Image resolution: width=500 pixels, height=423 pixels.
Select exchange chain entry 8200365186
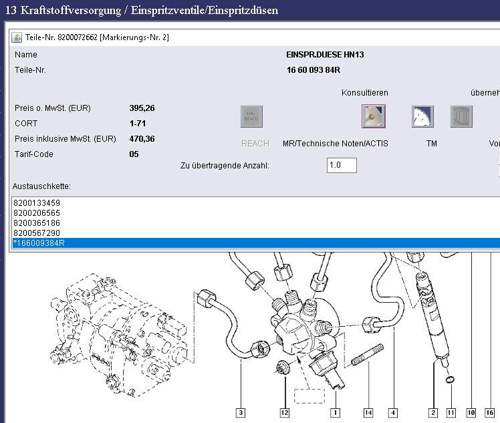[x=256, y=223]
